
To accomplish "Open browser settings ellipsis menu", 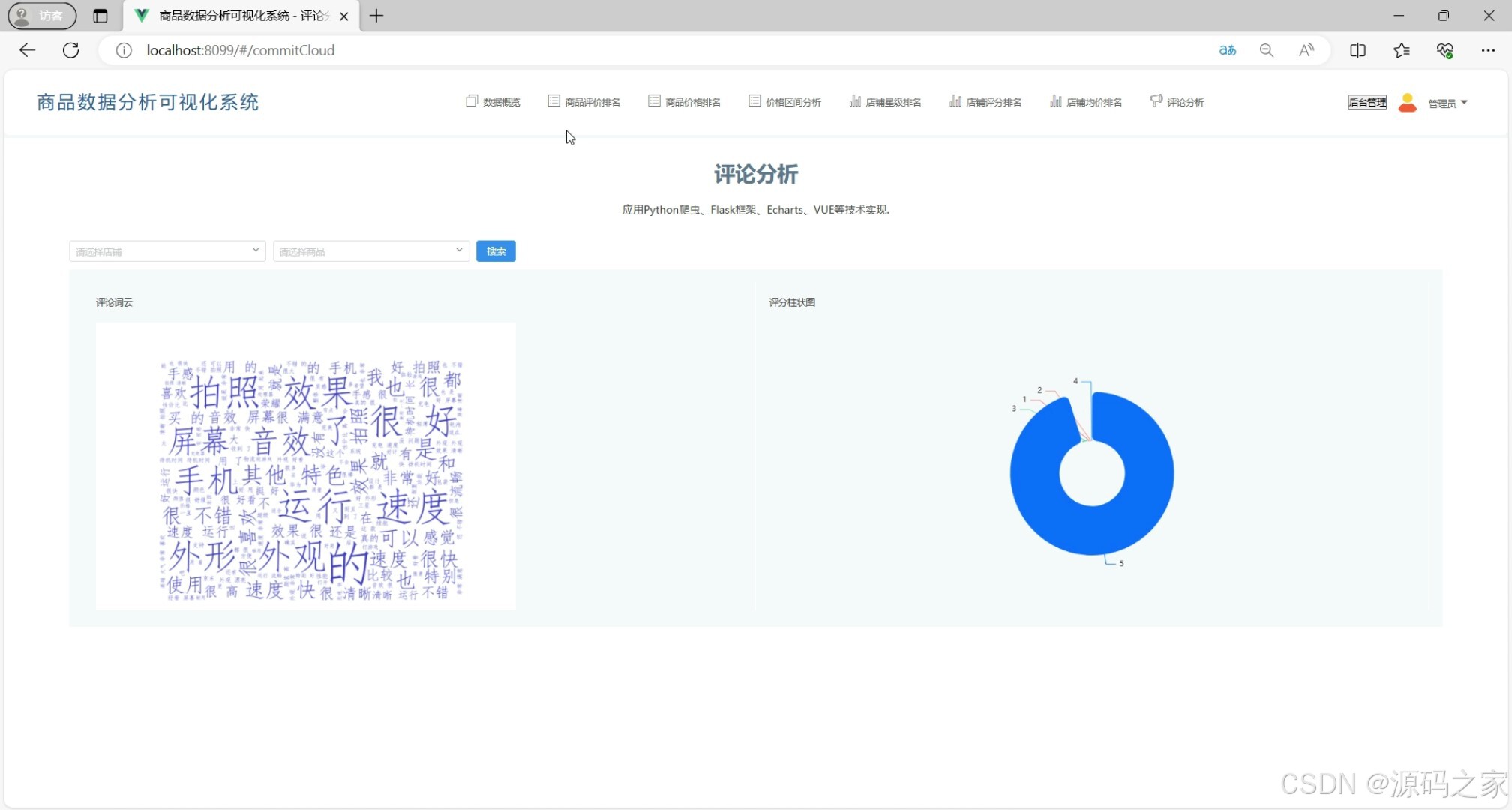I will pos(1488,50).
